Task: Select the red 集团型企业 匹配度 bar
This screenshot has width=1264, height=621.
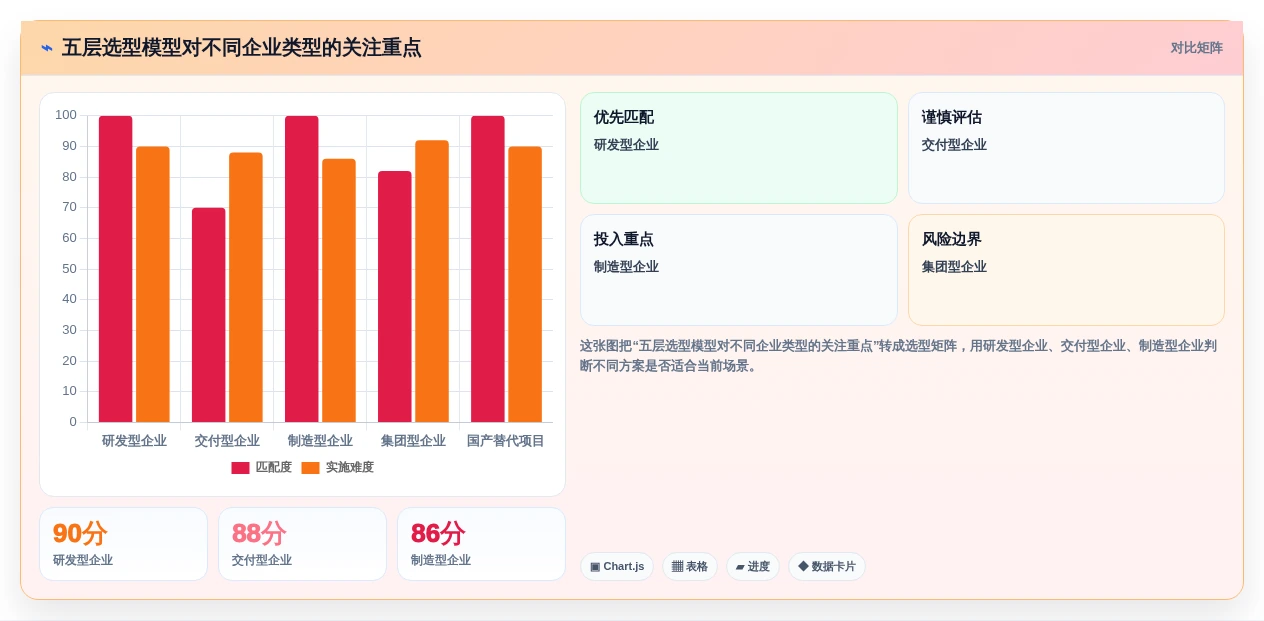Action: point(394,296)
